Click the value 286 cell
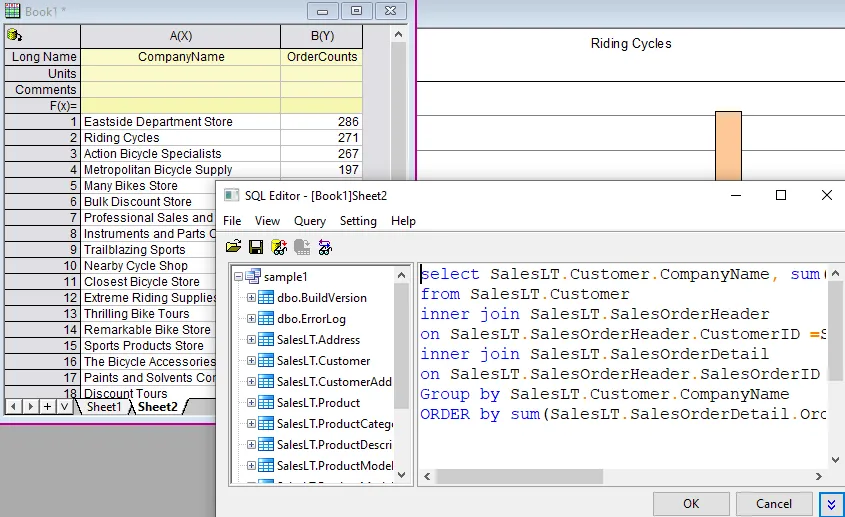Image resolution: width=845 pixels, height=517 pixels. coord(322,122)
